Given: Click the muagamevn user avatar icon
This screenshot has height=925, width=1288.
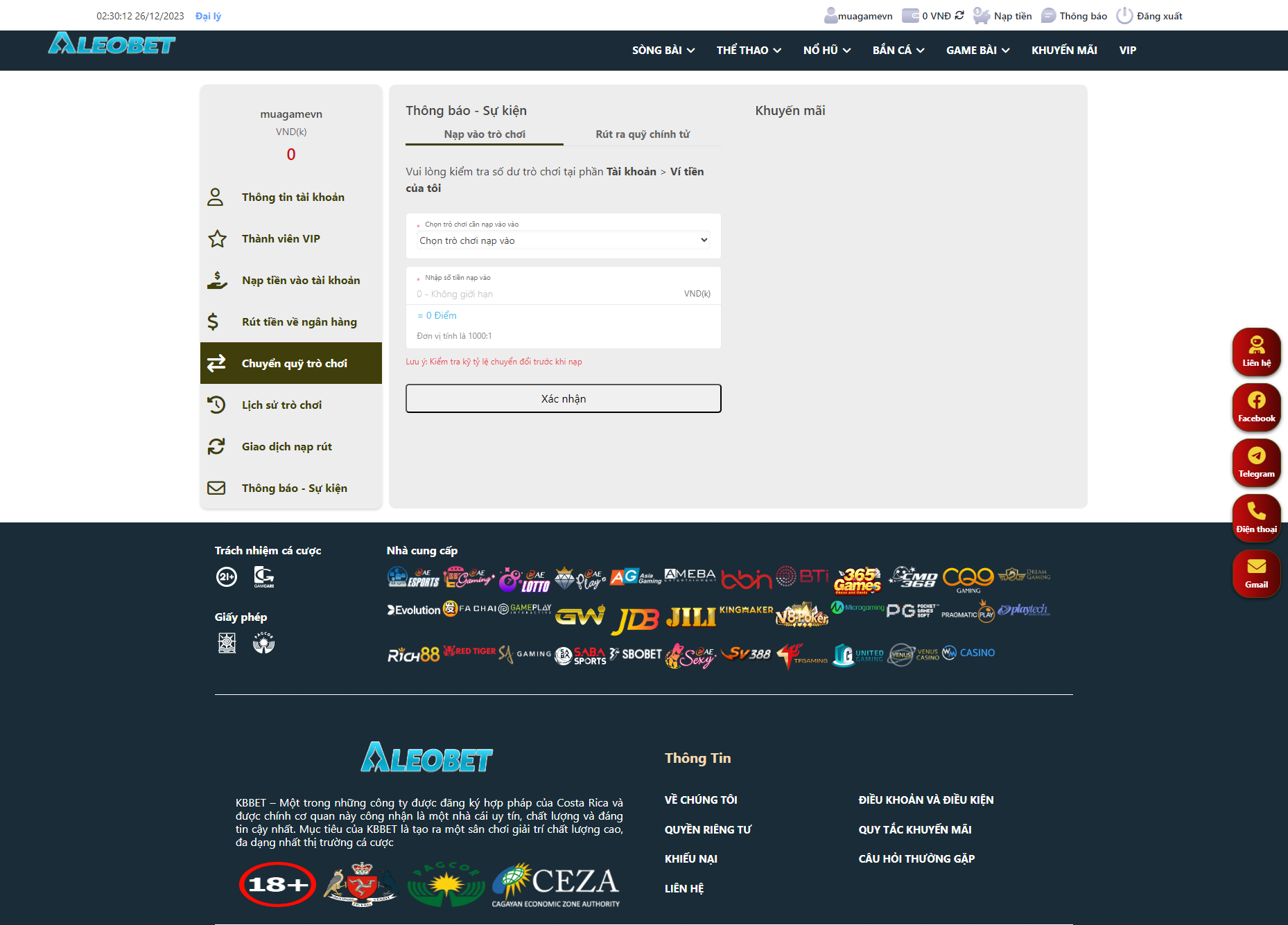Looking at the screenshot, I should 830,15.
